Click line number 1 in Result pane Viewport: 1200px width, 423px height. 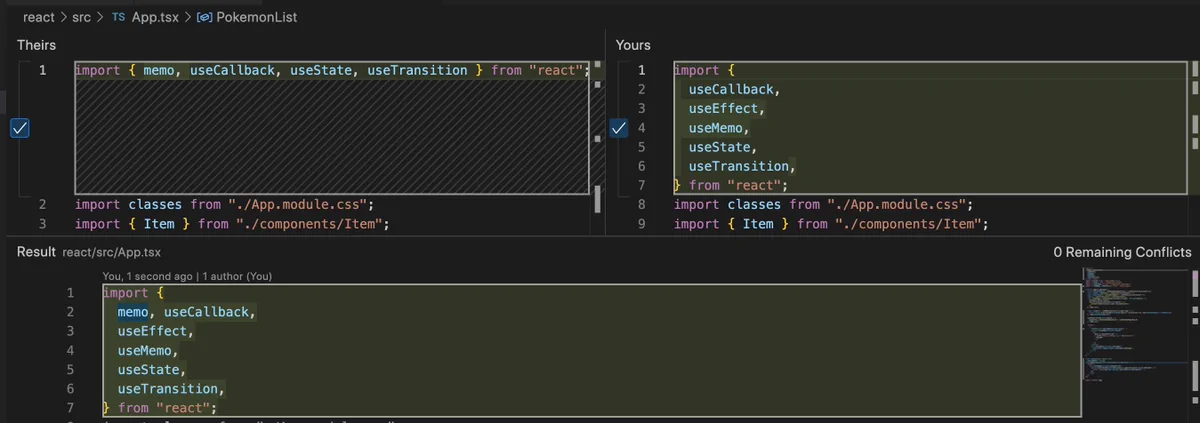point(70,293)
